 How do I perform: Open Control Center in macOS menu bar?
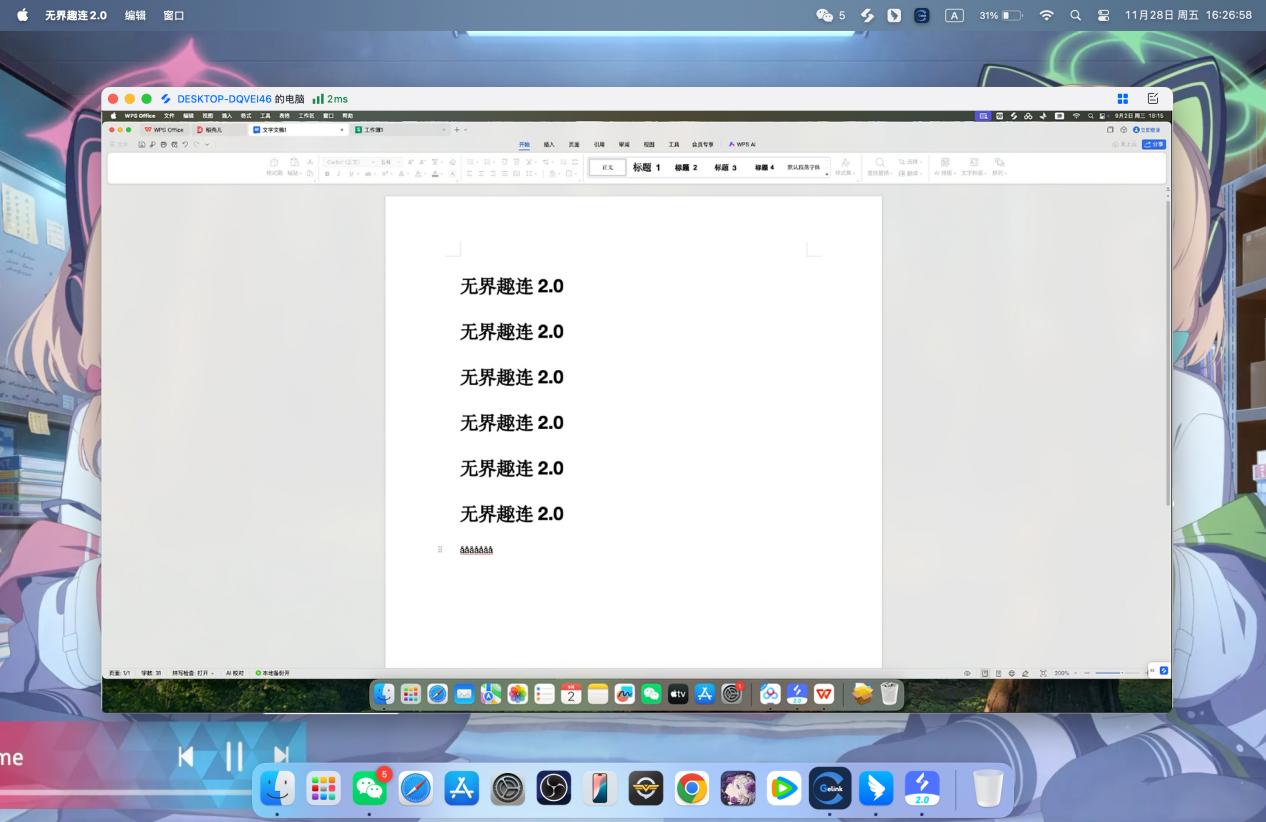point(1104,15)
